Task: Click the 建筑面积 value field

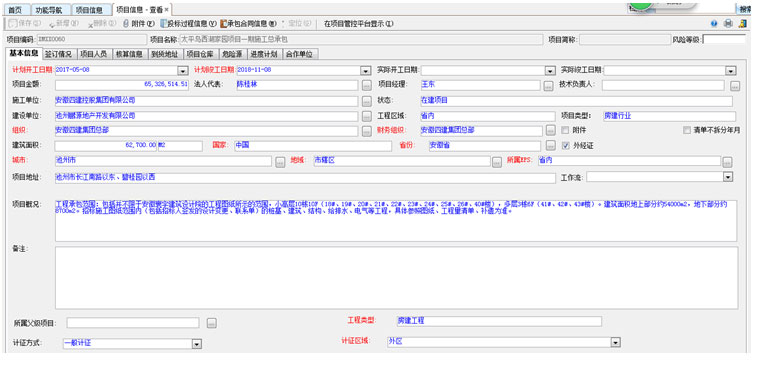Action: point(106,146)
